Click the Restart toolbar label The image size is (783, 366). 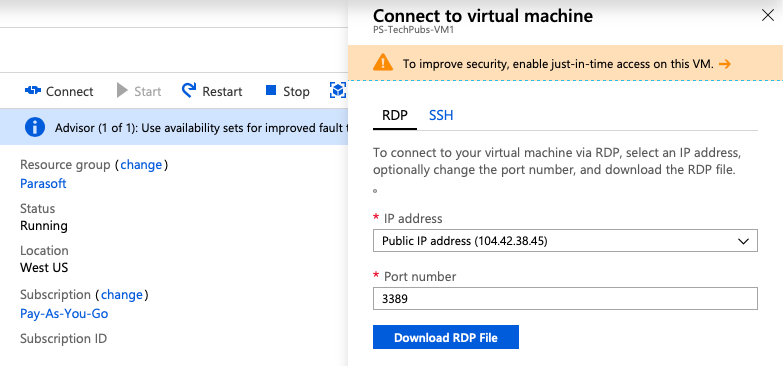click(x=222, y=91)
